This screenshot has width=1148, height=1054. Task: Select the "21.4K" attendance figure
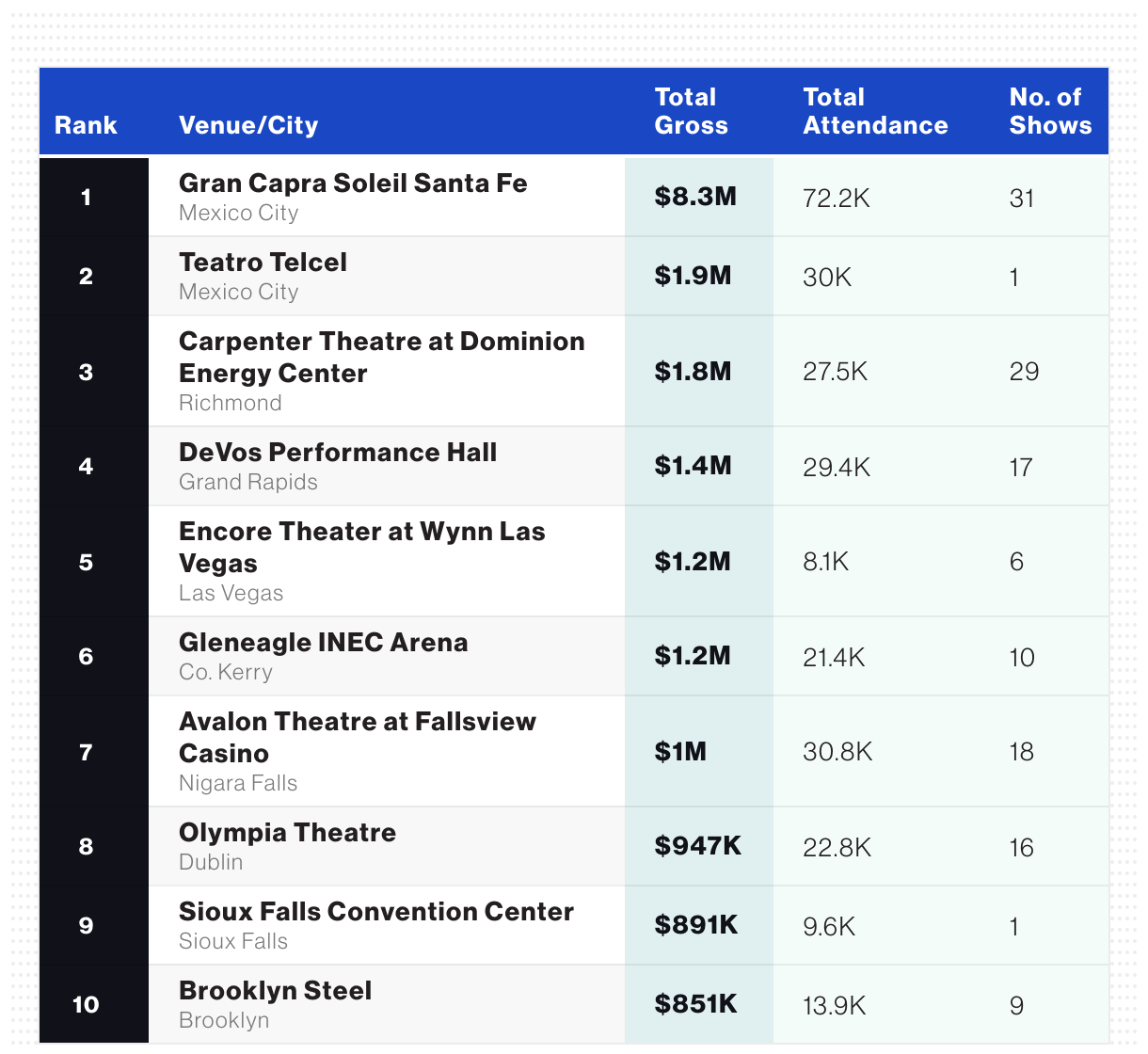(x=834, y=657)
